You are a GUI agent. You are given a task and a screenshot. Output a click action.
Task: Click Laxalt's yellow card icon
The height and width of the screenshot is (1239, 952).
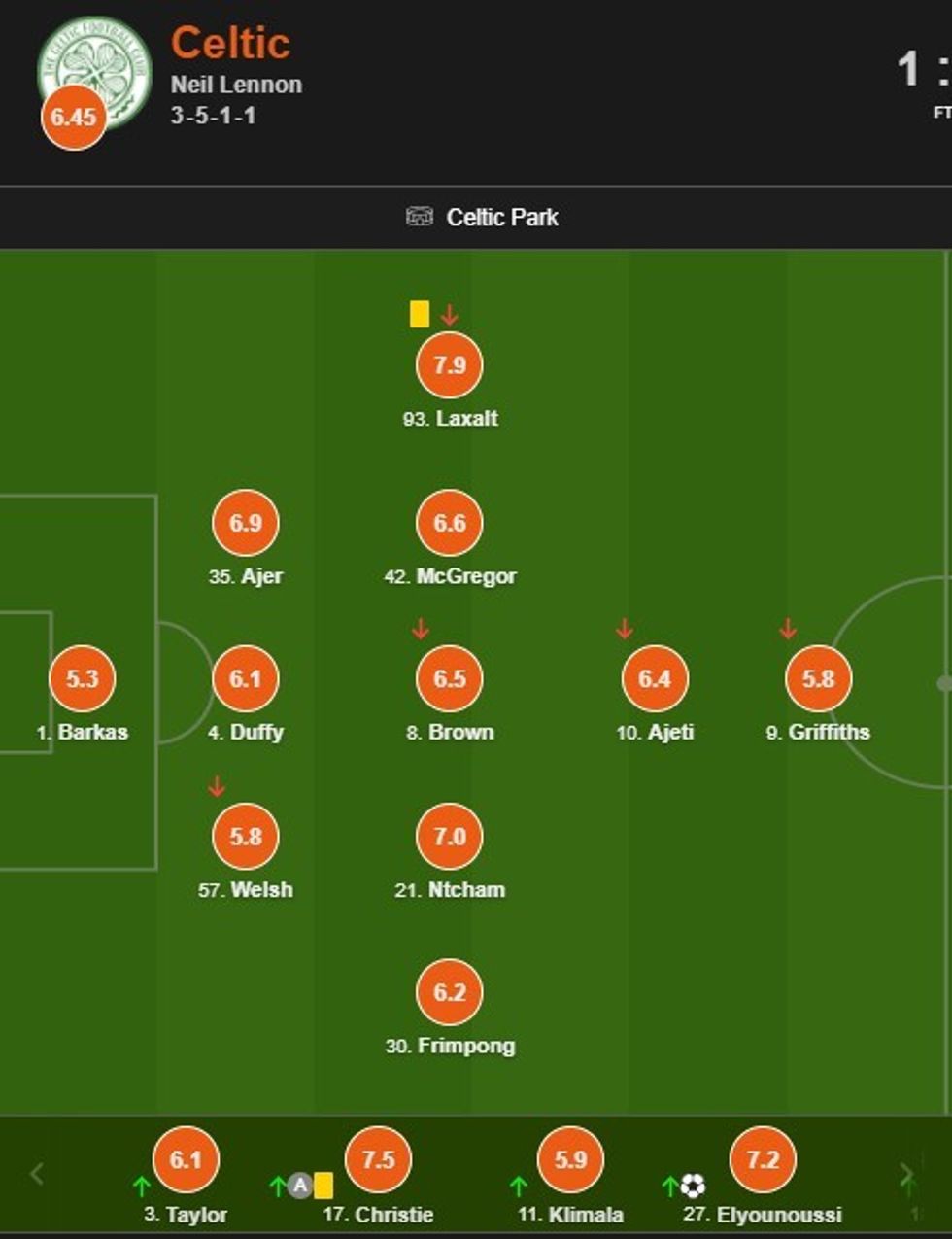pyautogui.click(x=420, y=314)
